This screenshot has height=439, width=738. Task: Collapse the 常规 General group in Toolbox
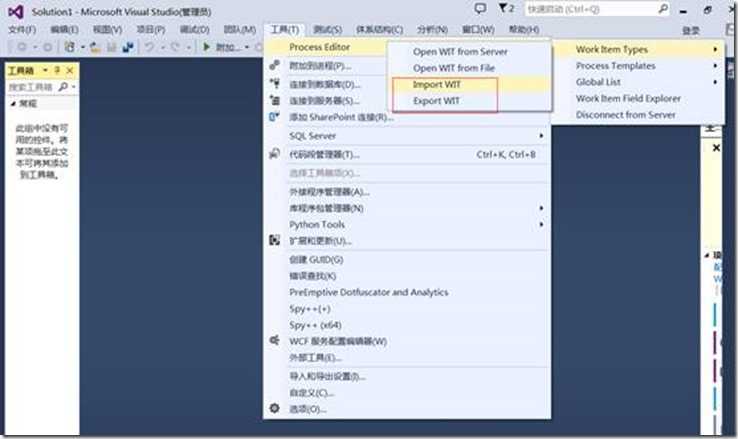[13, 104]
